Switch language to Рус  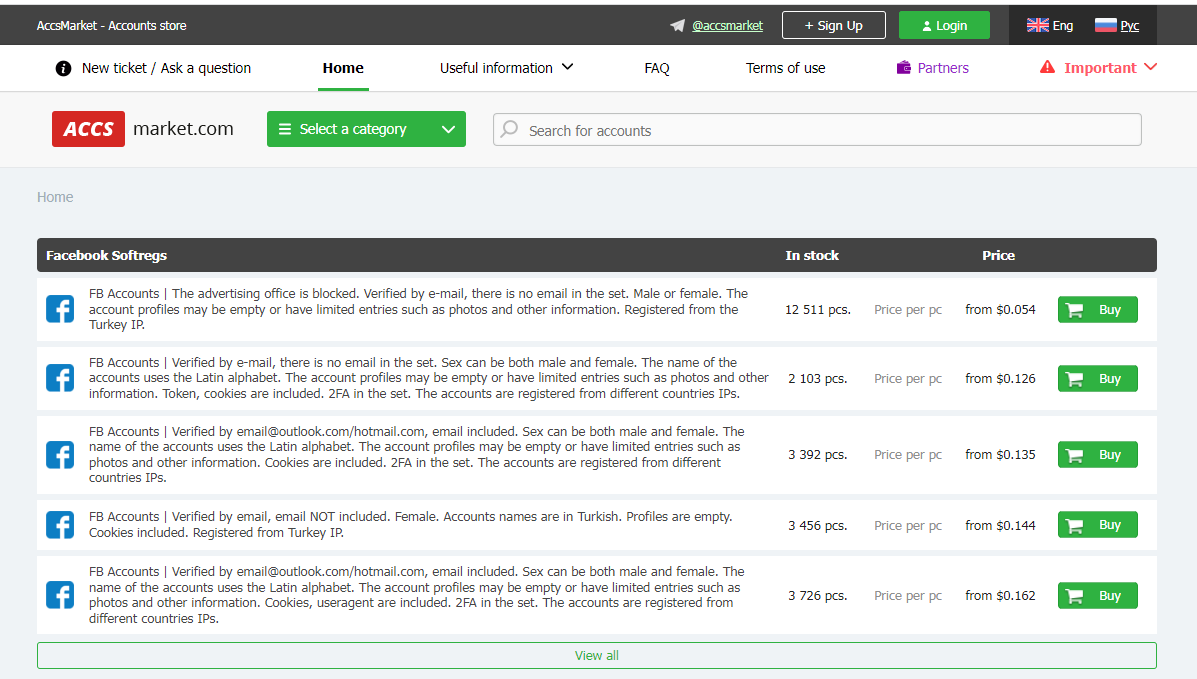pos(1130,25)
